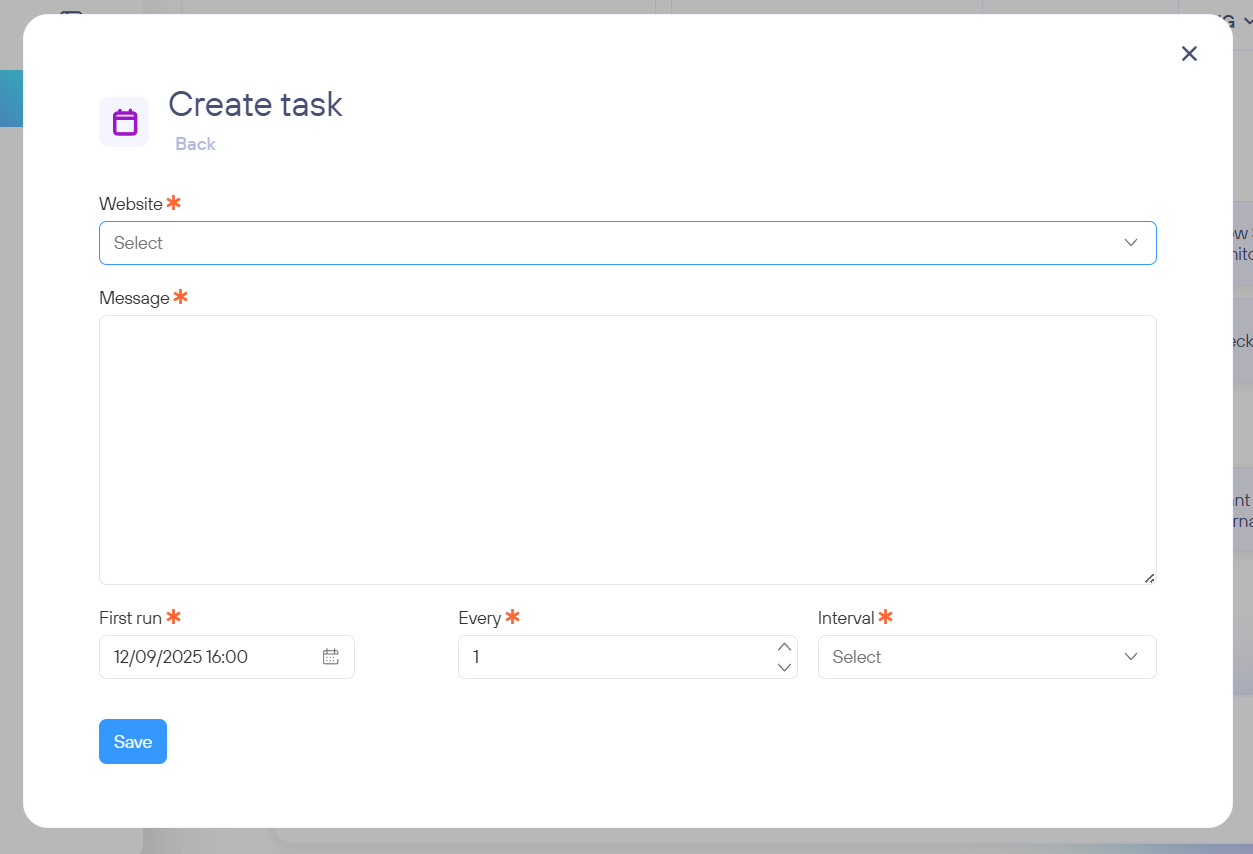The height and width of the screenshot is (854, 1253).
Task: Click the Website dropdown chevron arrow
Action: 1131,243
